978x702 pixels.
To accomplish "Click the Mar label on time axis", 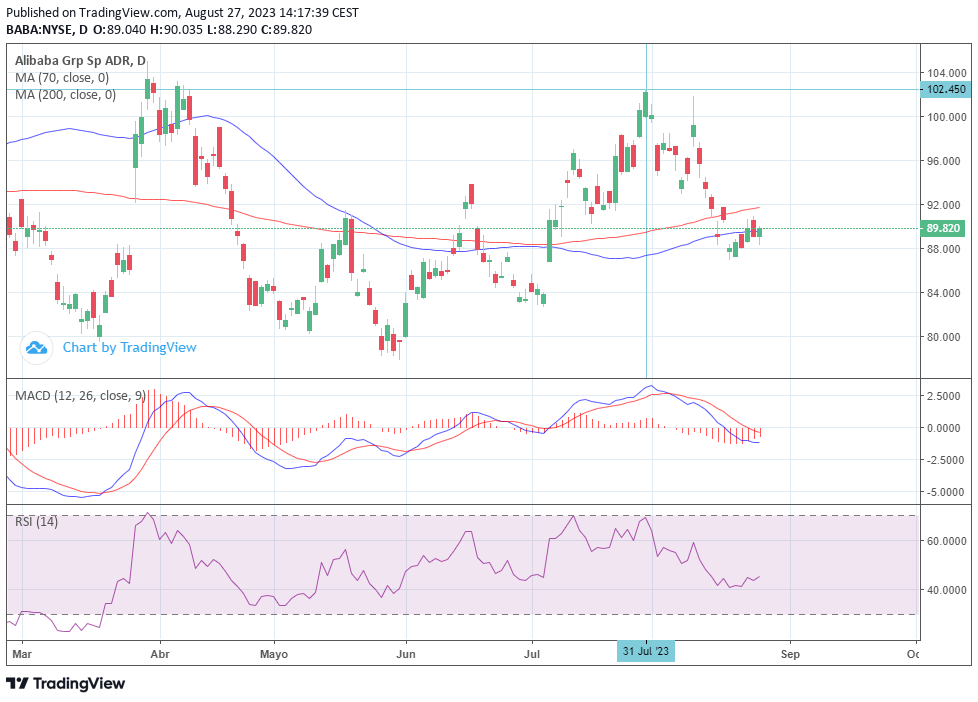I will [x=22, y=654].
